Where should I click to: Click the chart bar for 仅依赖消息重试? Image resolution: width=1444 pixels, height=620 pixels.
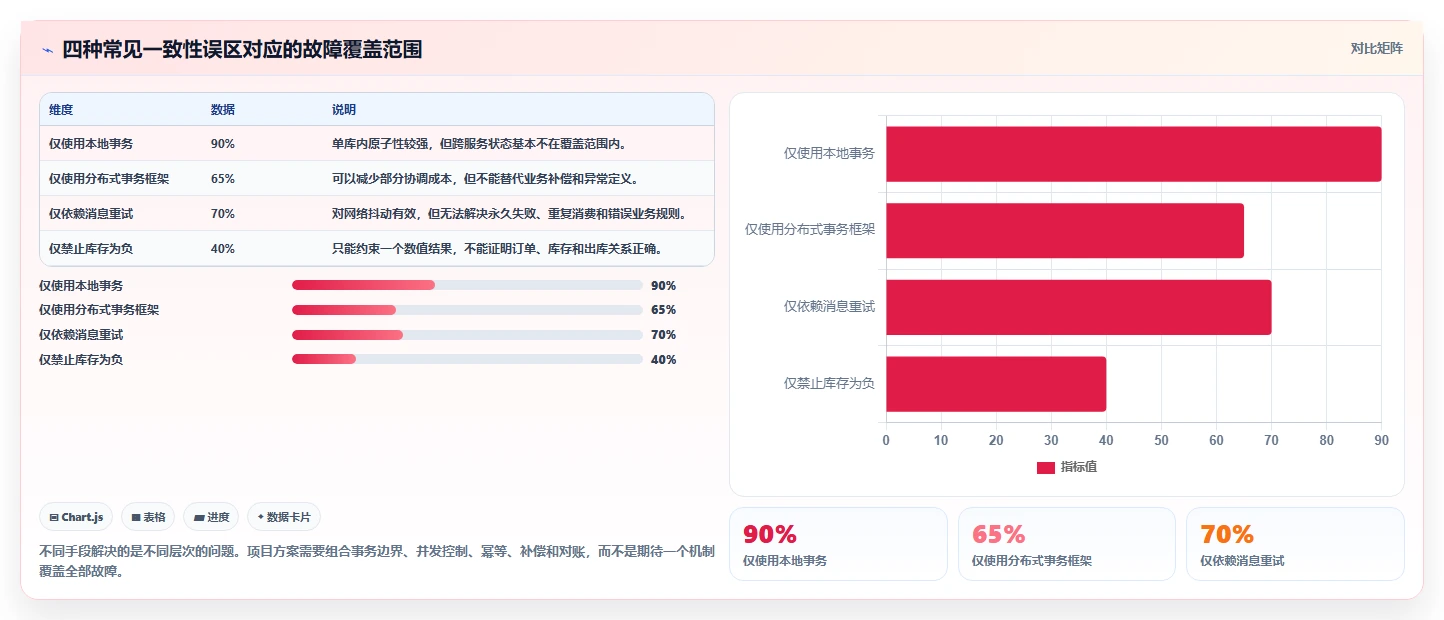click(1079, 307)
